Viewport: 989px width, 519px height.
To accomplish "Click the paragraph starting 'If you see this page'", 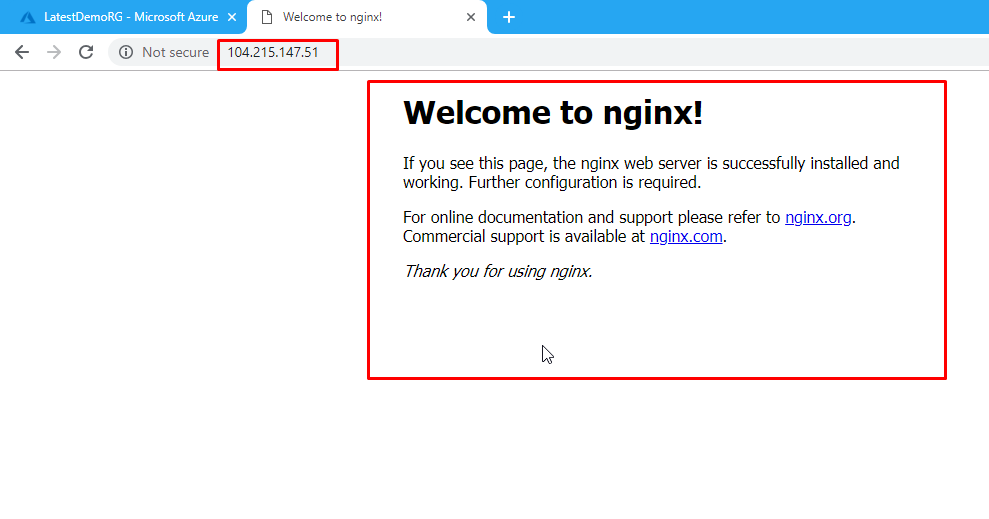I will 652,173.
